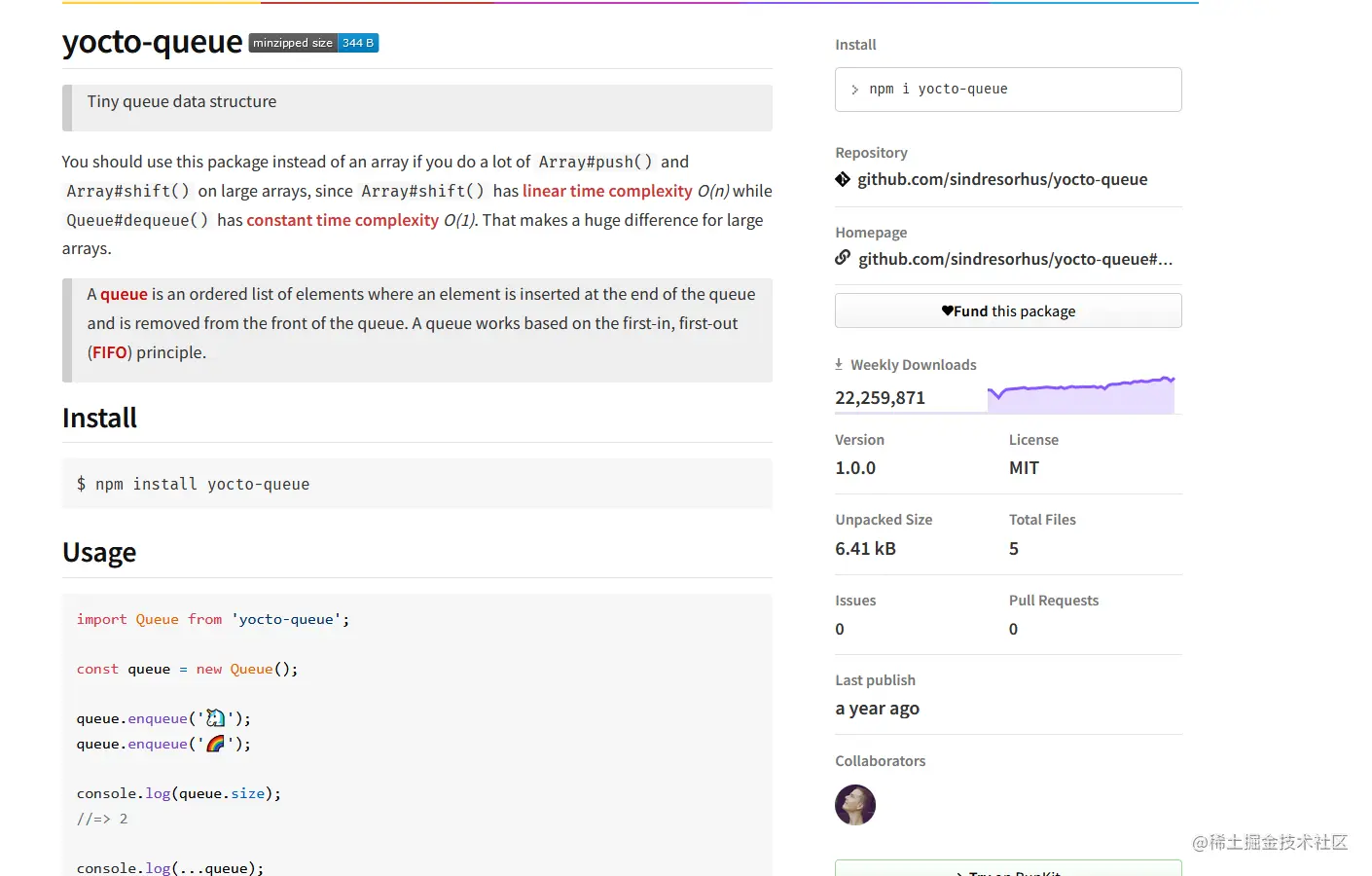This screenshot has height=876, width=1372.
Task: Open the 'constant time complexity' link
Action: pyautogui.click(x=343, y=220)
